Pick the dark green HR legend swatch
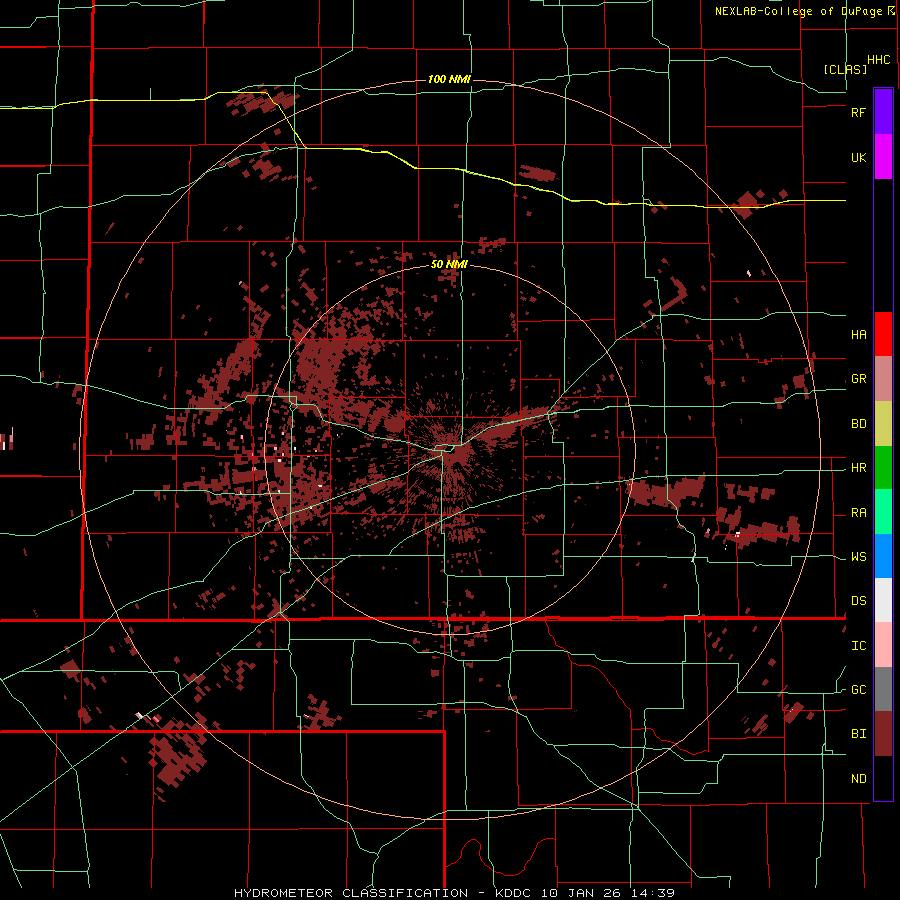The height and width of the screenshot is (900, 900). click(883, 467)
